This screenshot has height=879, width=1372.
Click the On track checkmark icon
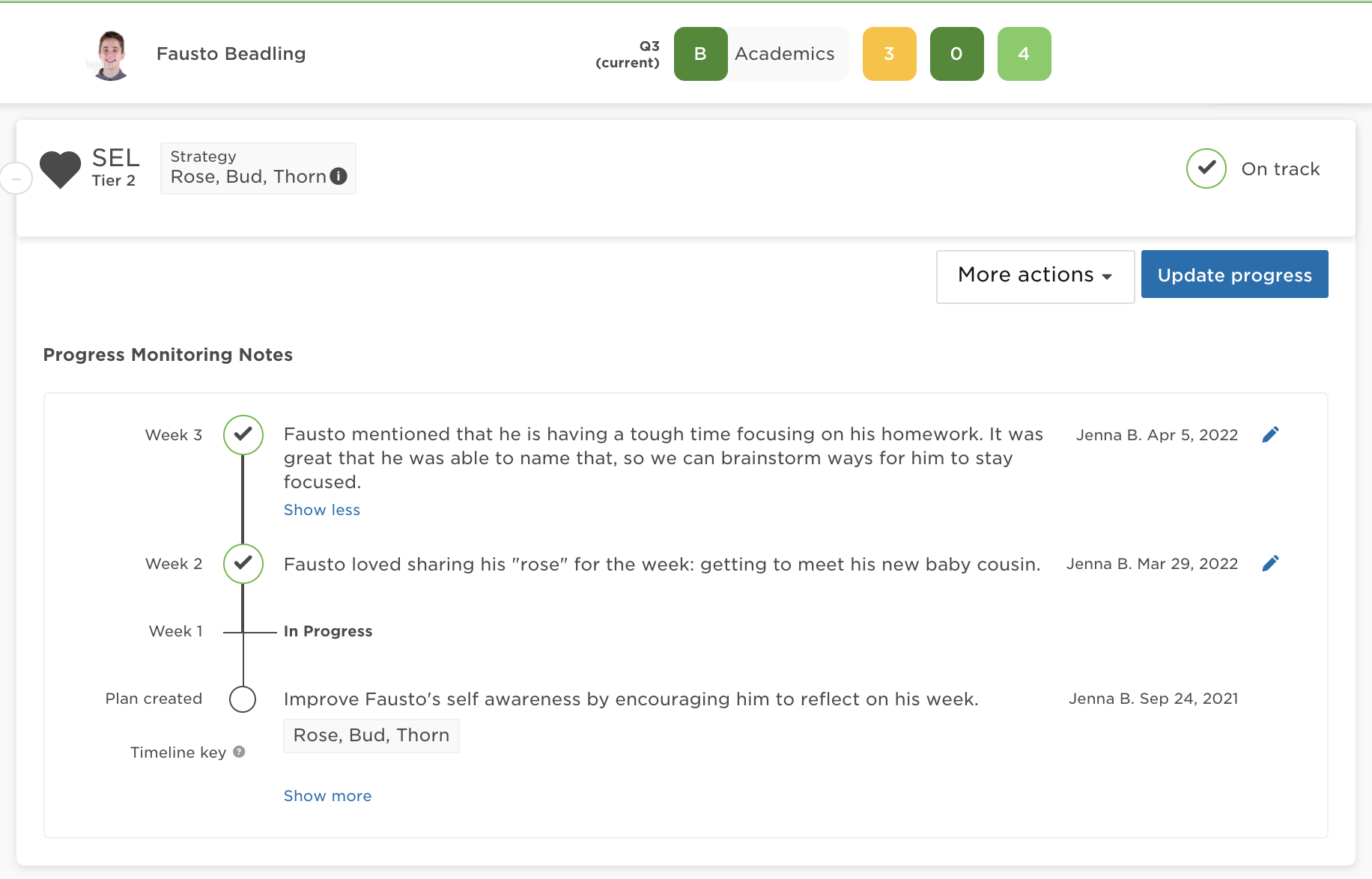[1206, 168]
